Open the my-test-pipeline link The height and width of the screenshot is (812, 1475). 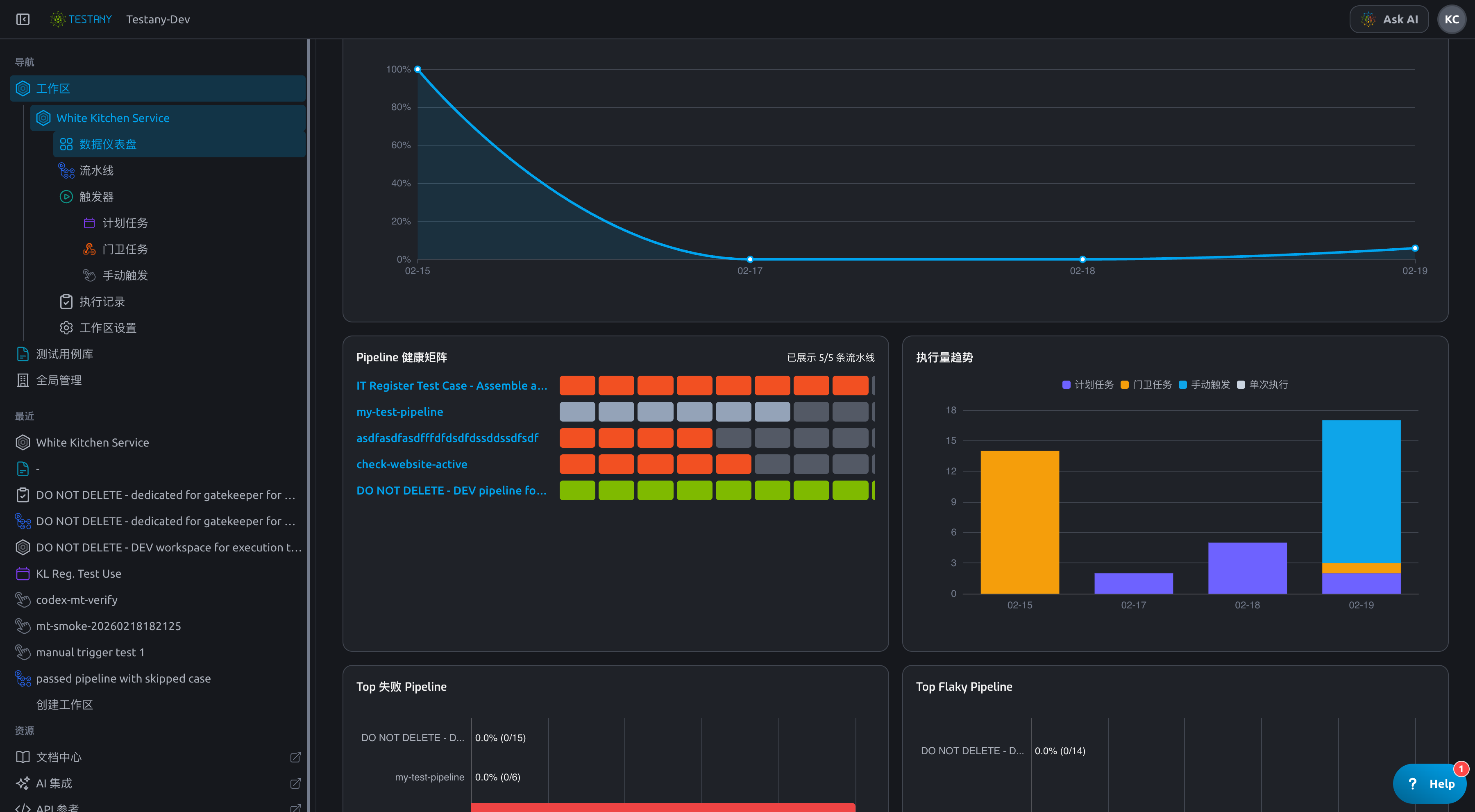[399, 412]
